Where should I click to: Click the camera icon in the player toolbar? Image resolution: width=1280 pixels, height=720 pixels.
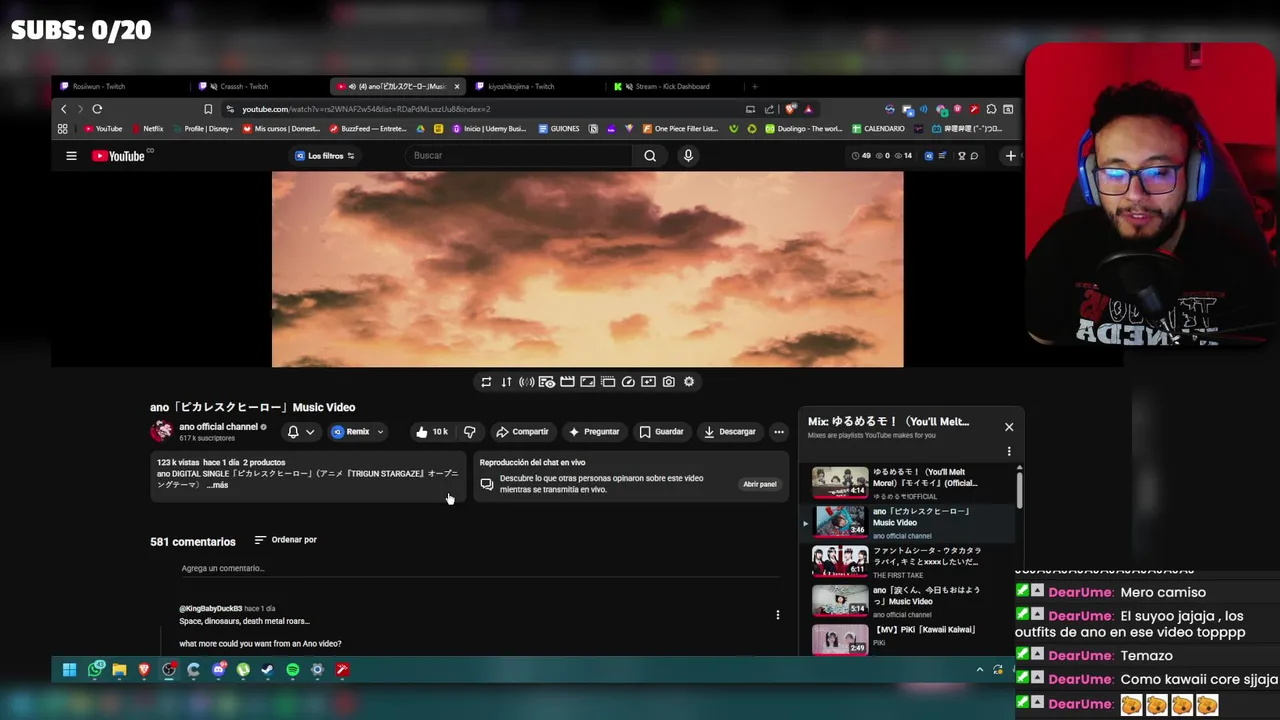[669, 382]
